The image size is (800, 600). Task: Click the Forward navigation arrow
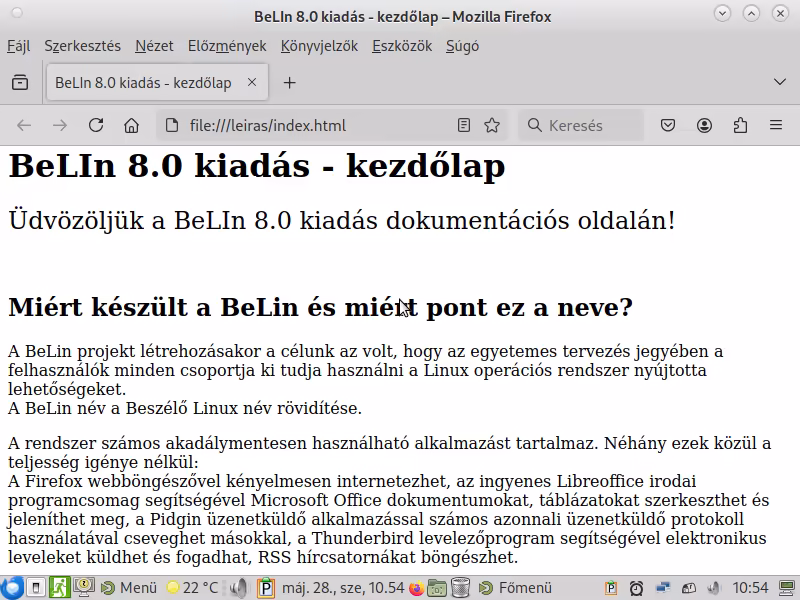pyautogui.click(x=60, y=125)
